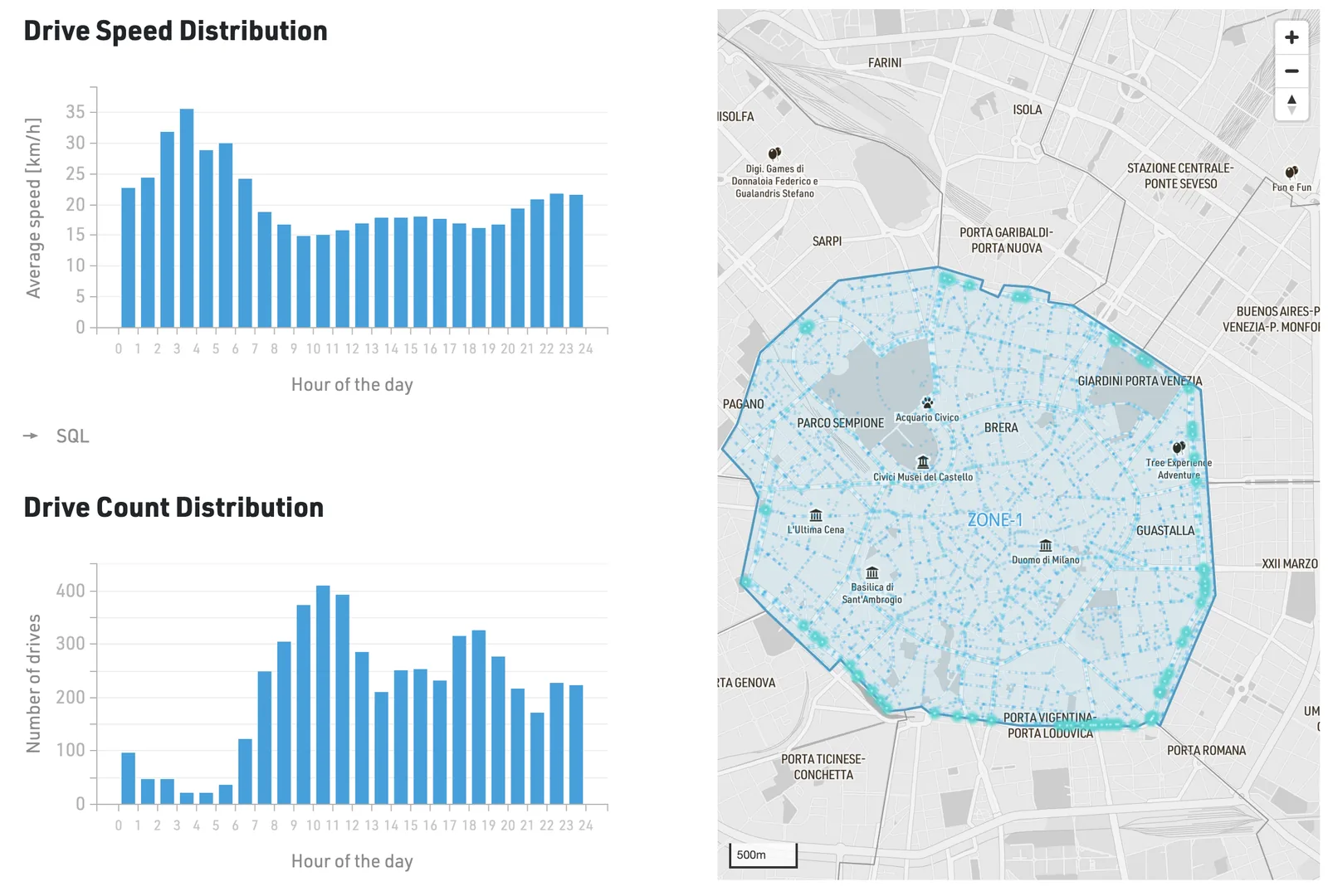Click the Digi. Games balloon icon

[774, 153]
